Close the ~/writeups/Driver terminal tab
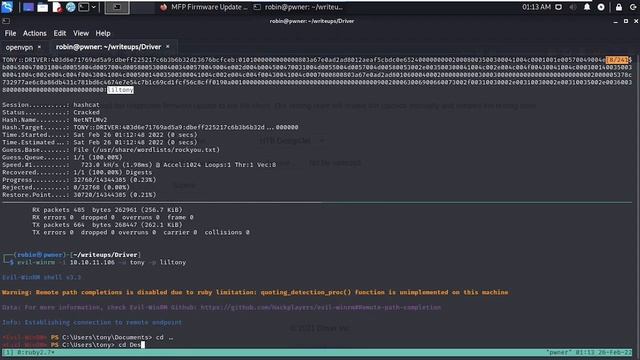The height and width of the screenshot is (360, 640). [x=168, y=47]
